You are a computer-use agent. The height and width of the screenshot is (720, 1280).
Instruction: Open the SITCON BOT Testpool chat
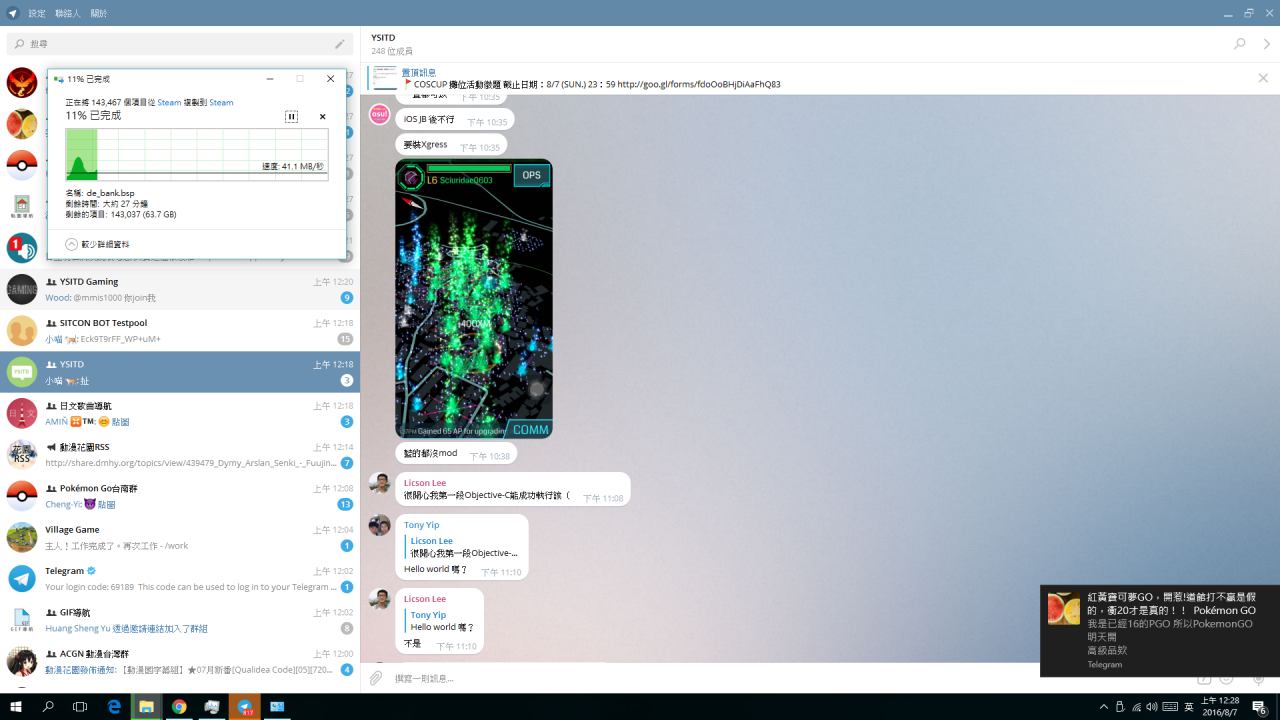tap(180, 330)
